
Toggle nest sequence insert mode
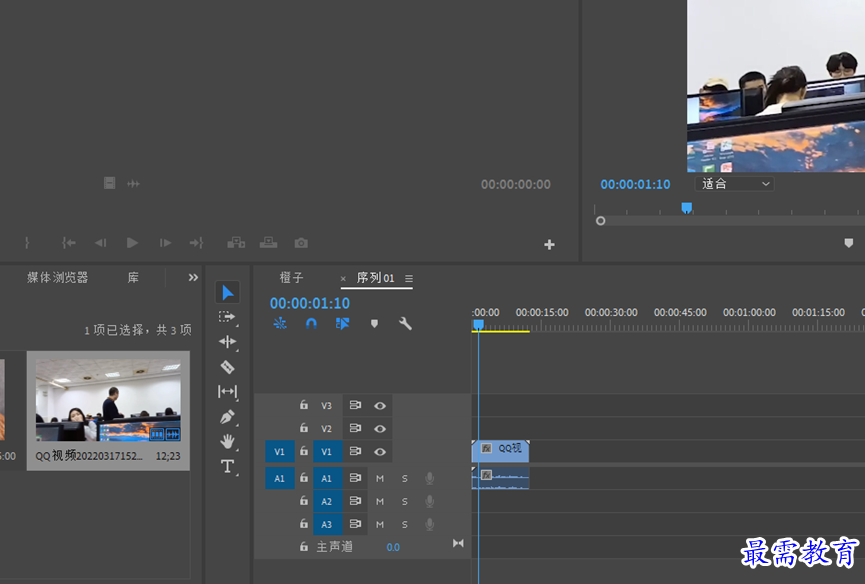280,323
